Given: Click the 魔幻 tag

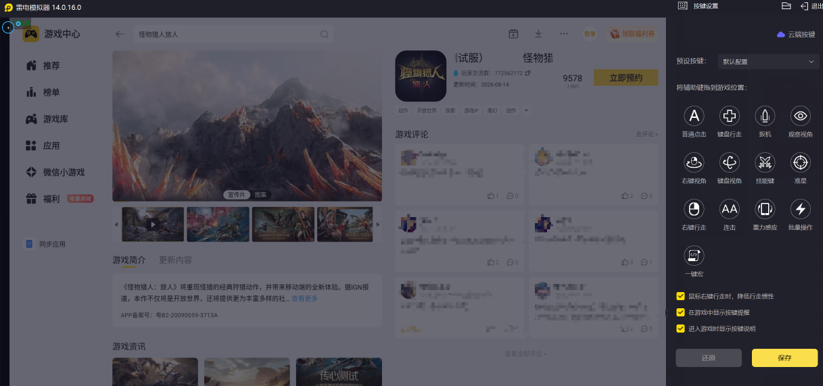Looking at the screenshot, I should point(492,111).
